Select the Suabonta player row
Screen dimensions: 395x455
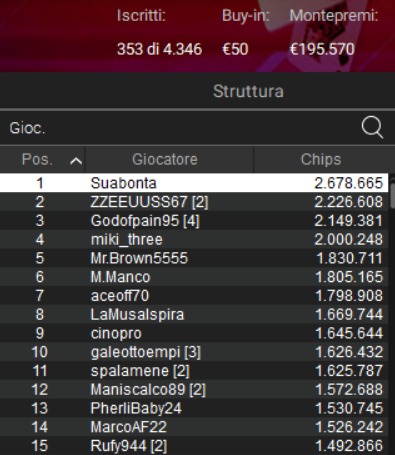(194, 183)
